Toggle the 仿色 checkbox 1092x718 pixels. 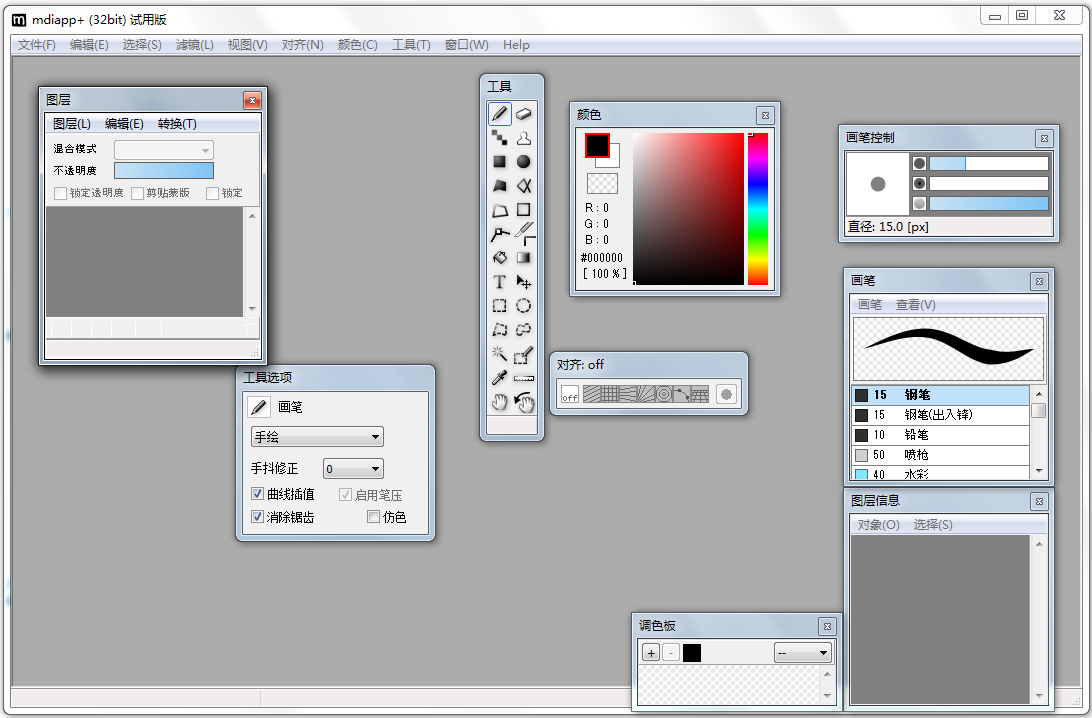coord(373,517)
